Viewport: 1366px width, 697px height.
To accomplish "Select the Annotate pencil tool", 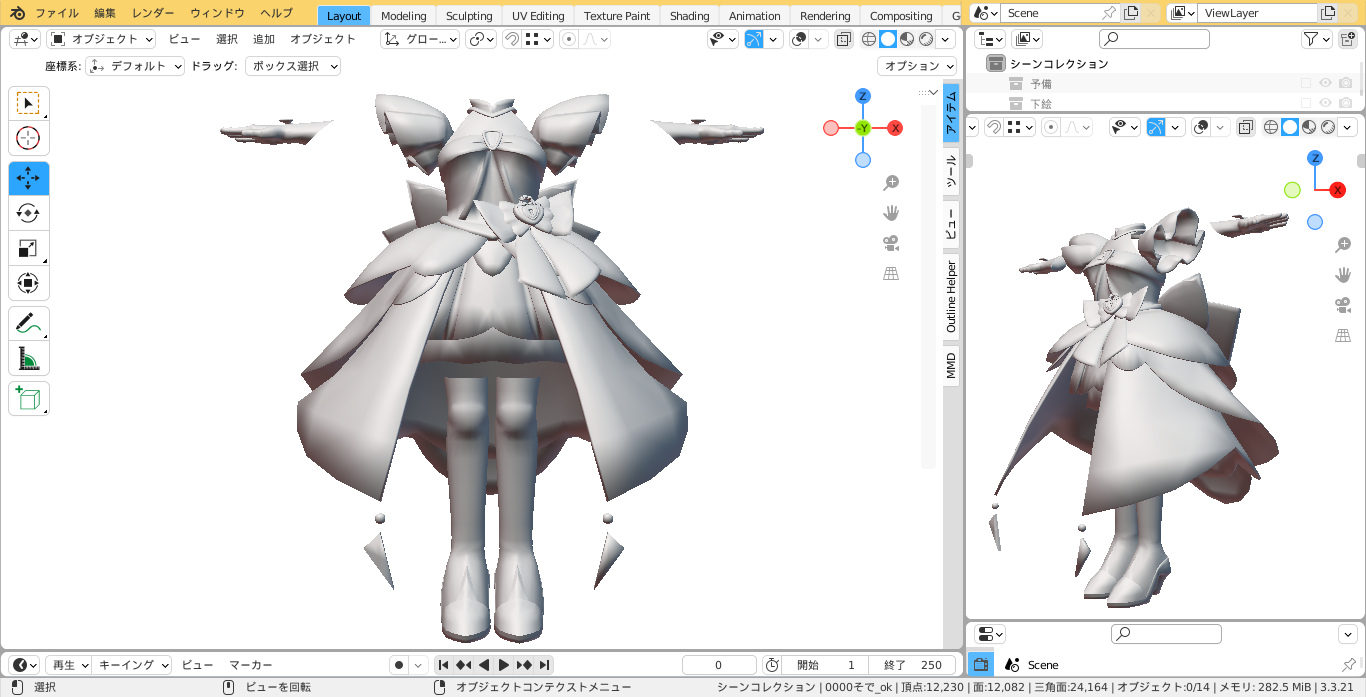I will click(28, 323).
